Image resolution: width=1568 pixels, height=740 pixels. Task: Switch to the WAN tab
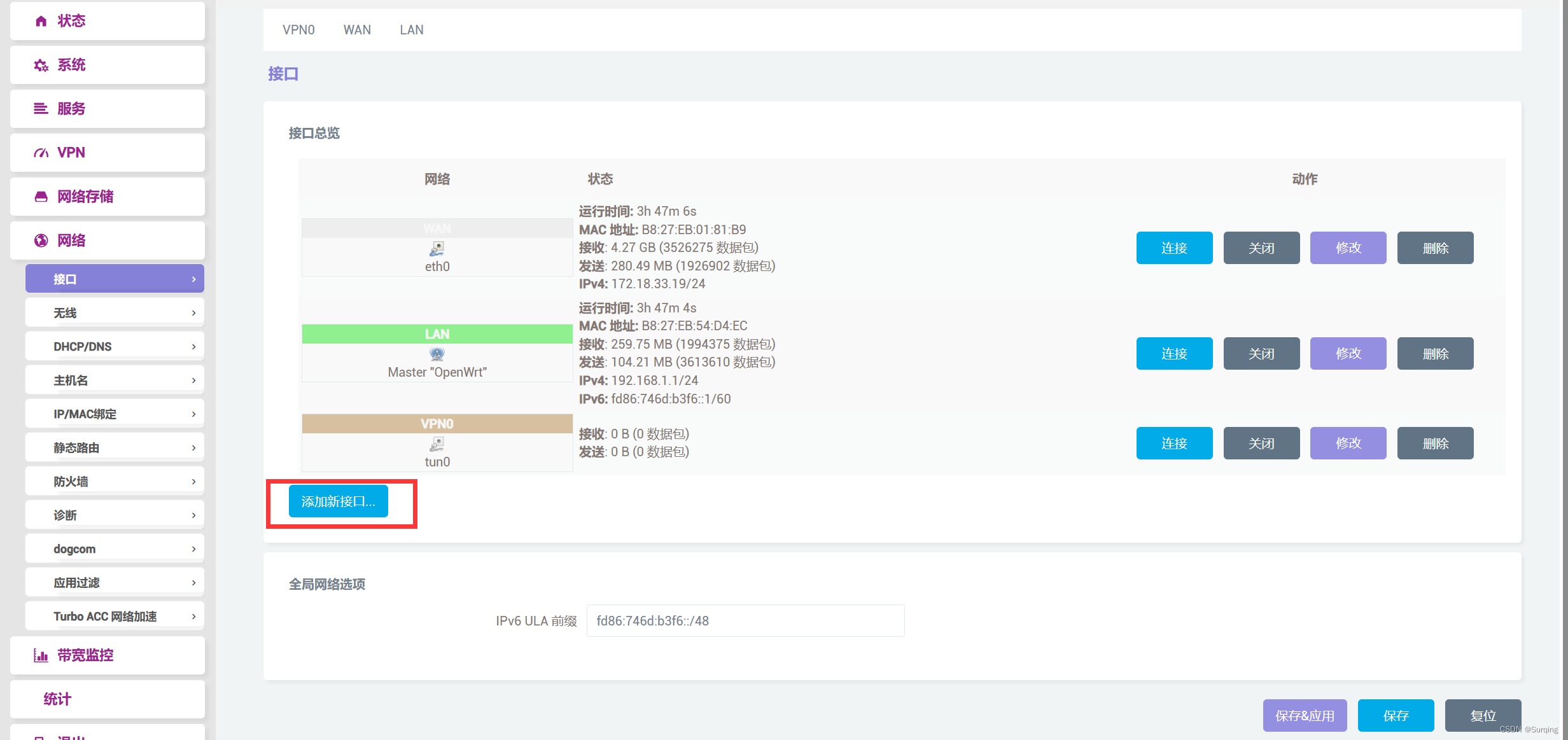pos(357,30)
